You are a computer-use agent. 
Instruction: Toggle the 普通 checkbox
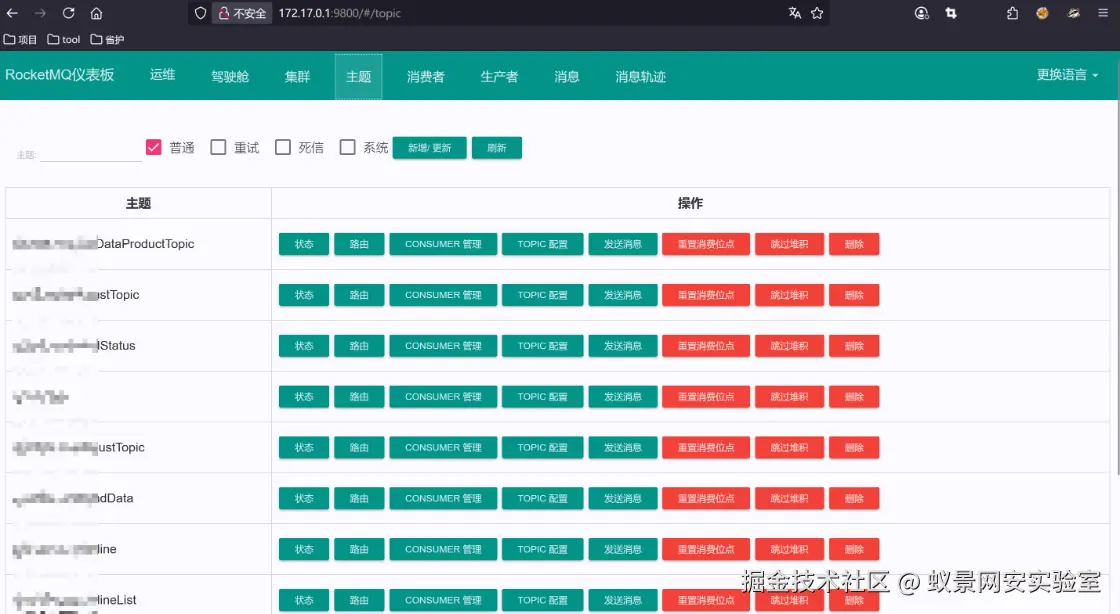(x=154, y=147)
